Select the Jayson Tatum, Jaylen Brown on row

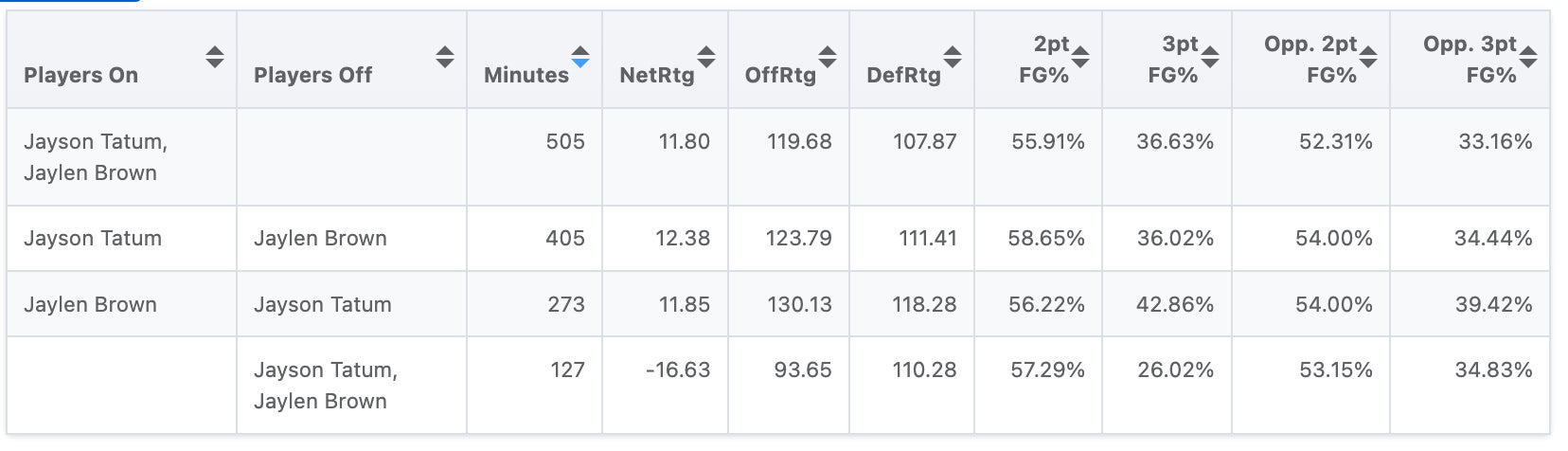pos(96,157)
